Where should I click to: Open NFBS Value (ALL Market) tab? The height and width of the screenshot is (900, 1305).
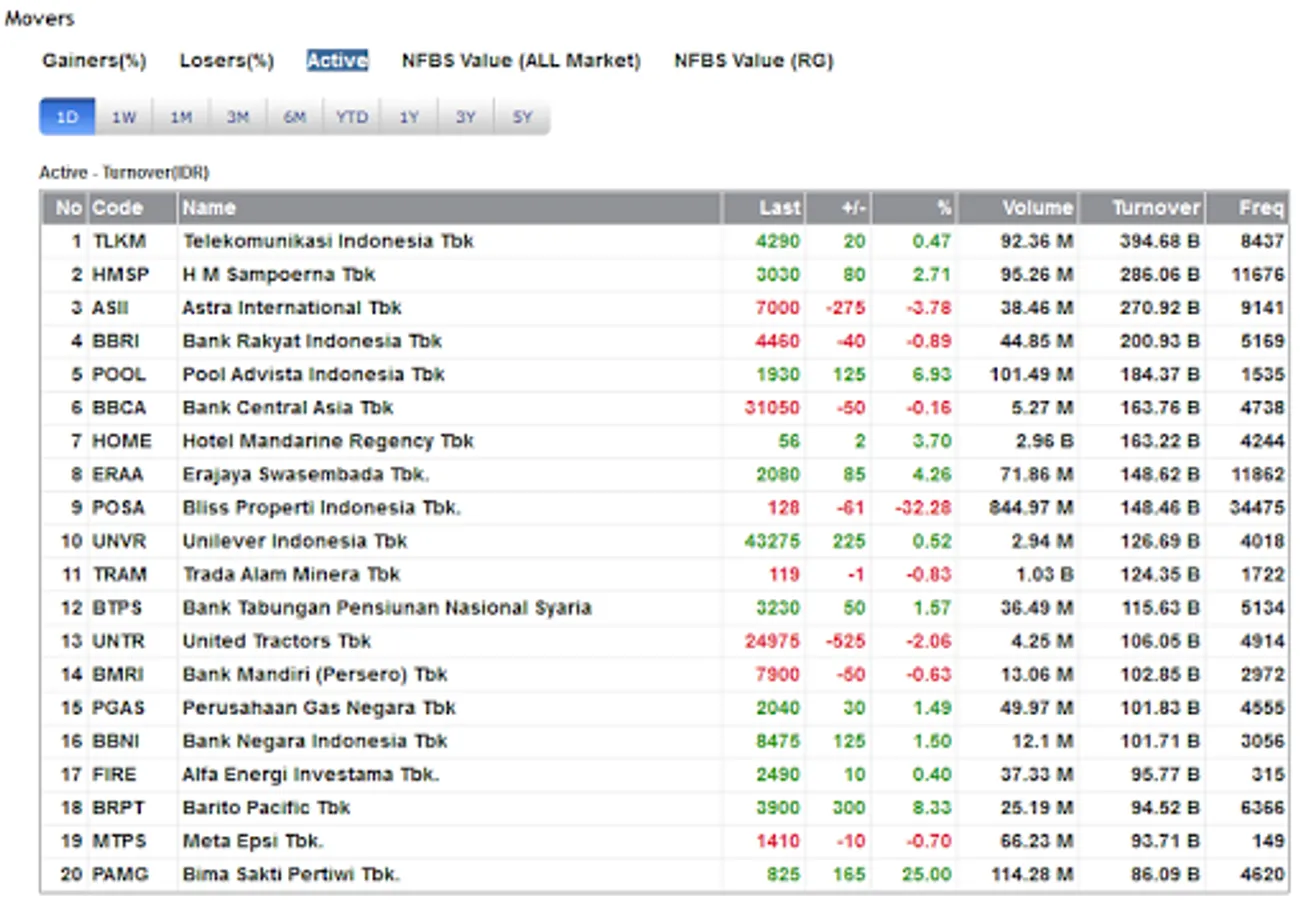pos(521,61)
